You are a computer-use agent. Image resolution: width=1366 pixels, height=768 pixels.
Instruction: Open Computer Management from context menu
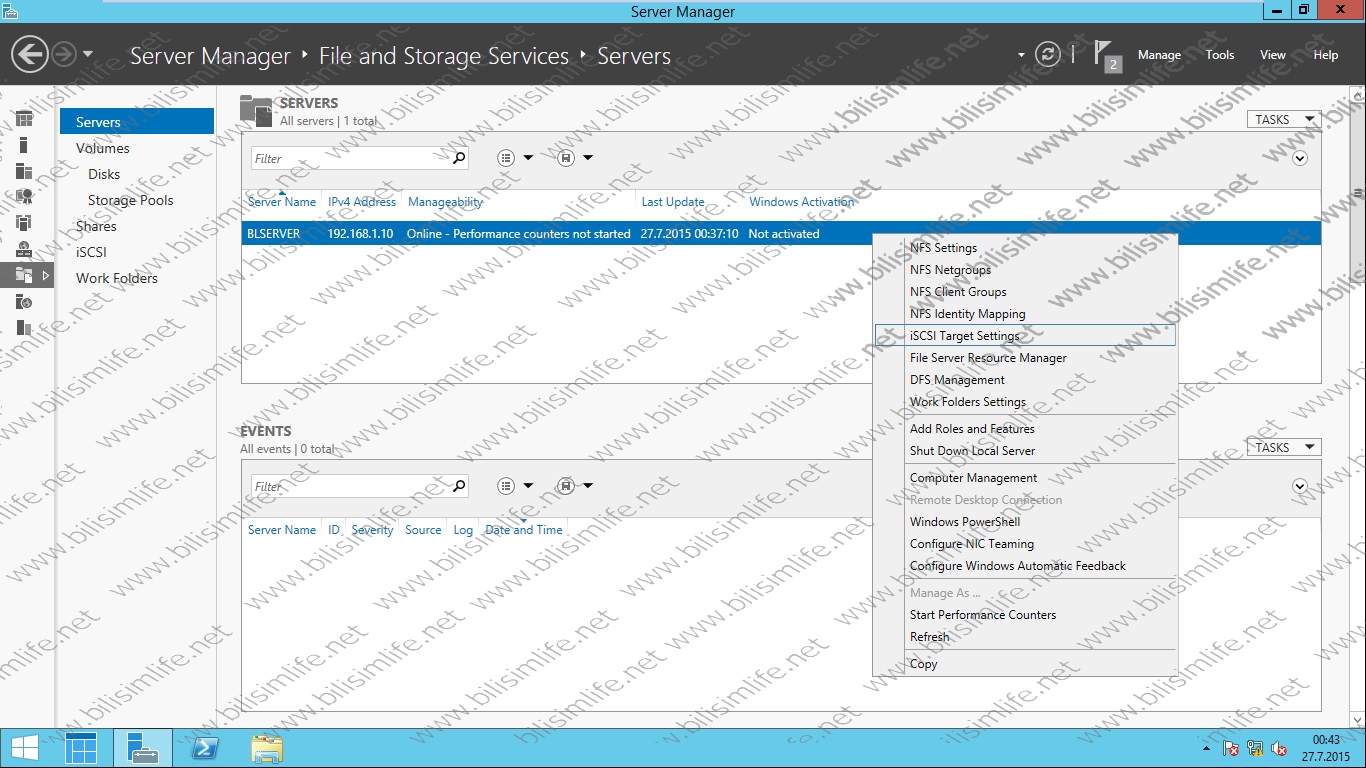pos(1025,478)
